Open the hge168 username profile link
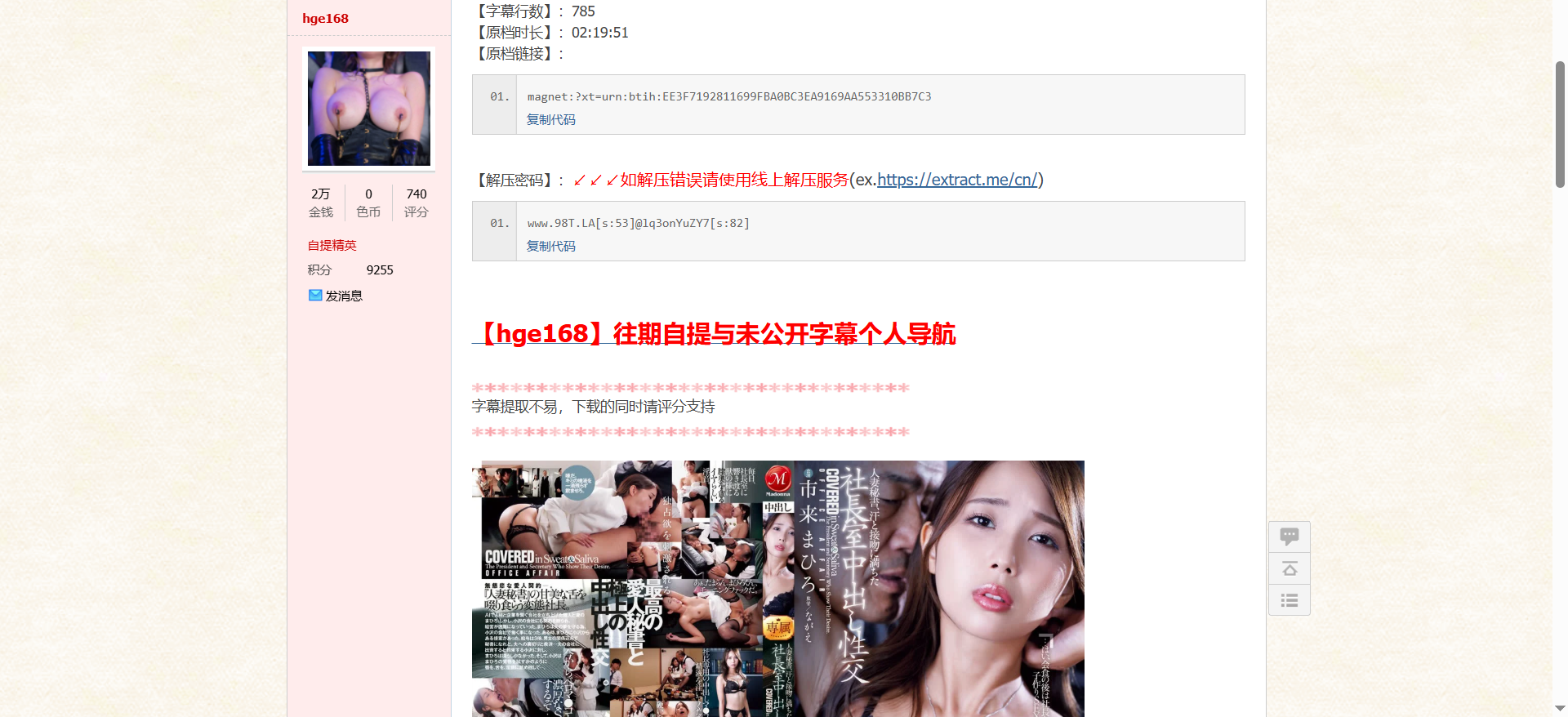 tap(325, 18)
